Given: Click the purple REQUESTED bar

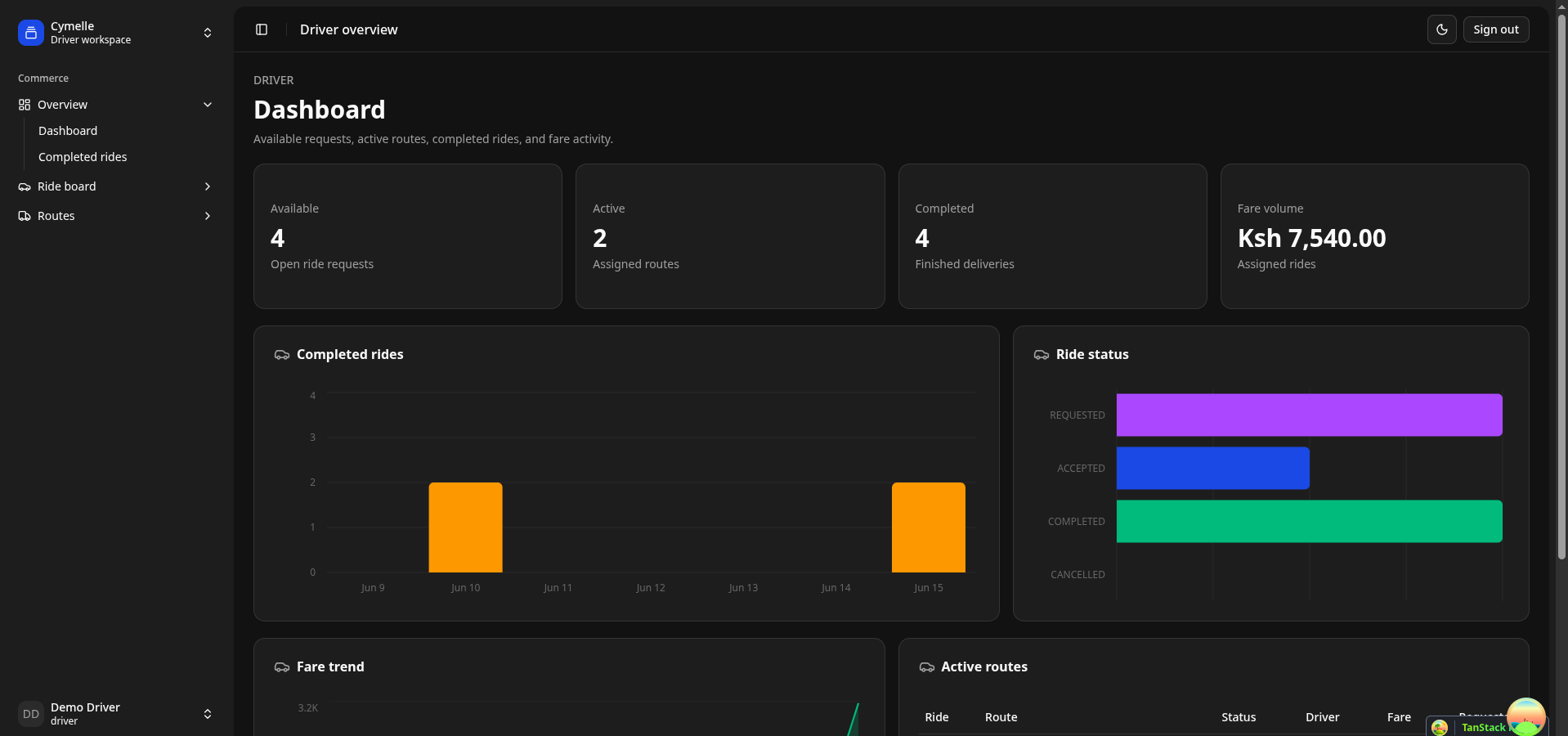Looking at the screenshot, I should (x=1310, y=415).
